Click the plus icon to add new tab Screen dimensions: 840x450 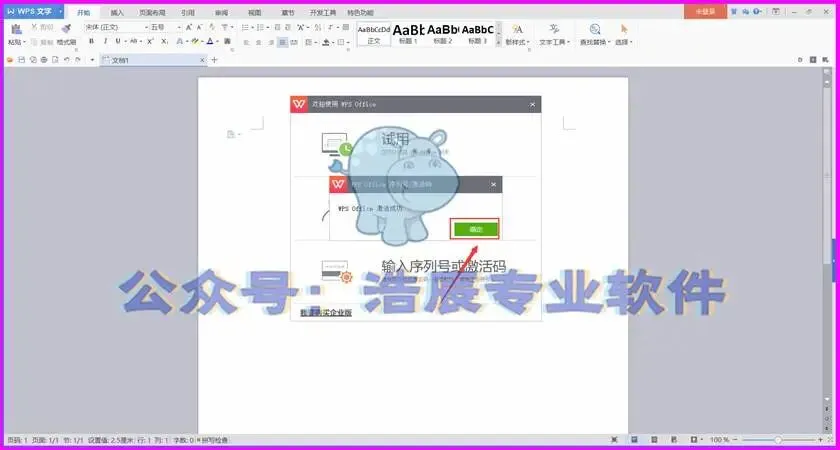click(214, 60)
